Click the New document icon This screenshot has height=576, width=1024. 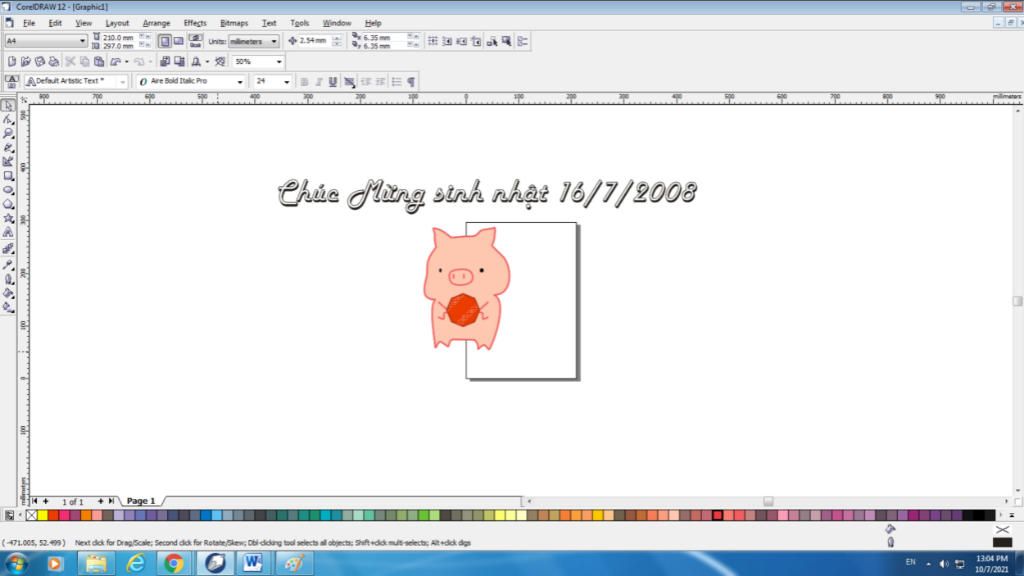[12, 61]
